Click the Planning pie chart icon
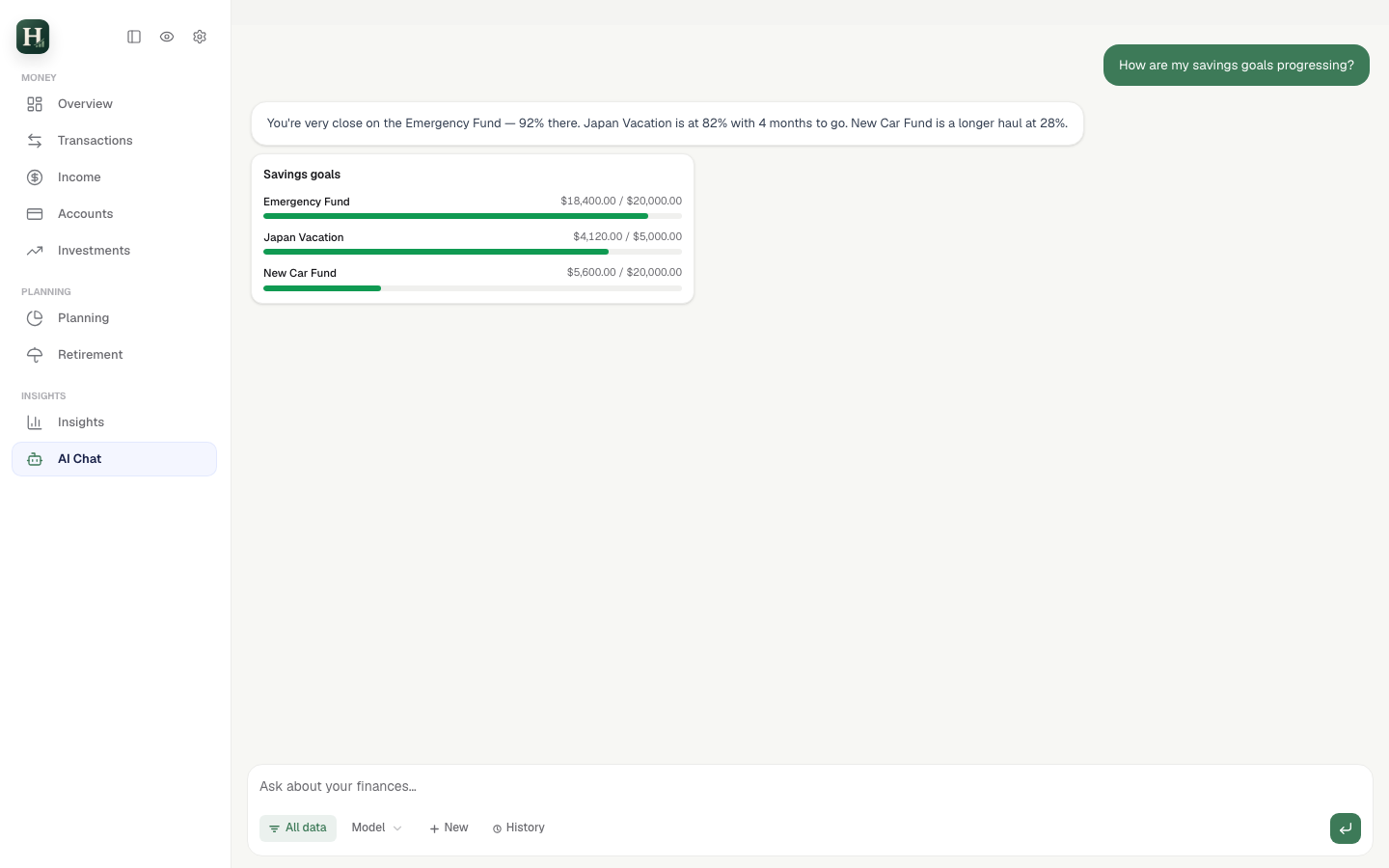Viewport: 1389px width, 868px height. (x=35, y=318)
